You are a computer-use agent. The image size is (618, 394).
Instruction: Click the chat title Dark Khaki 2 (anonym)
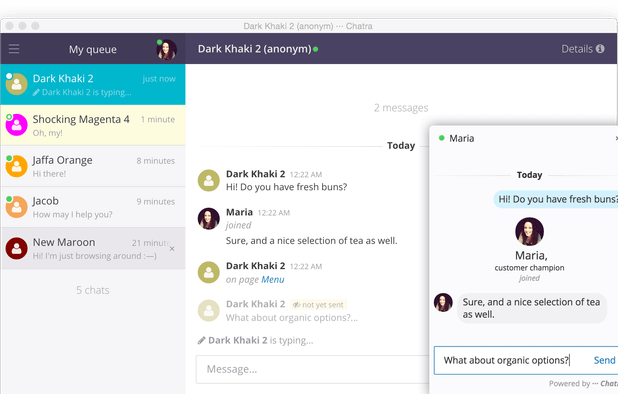coord(255,49)
